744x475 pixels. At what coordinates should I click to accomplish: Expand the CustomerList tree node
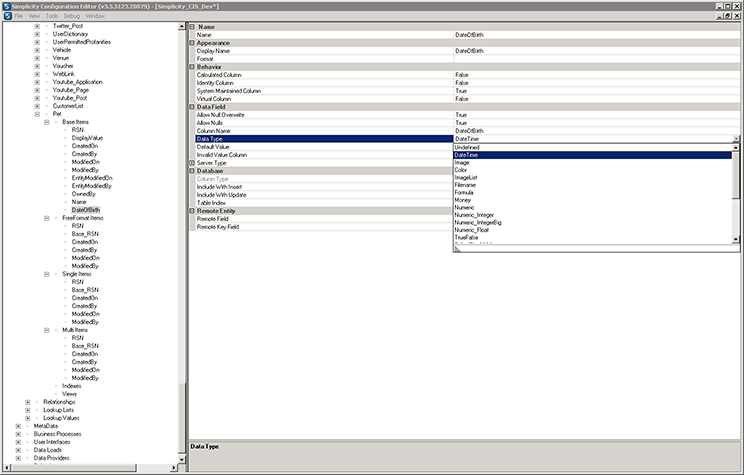click(37, 106)
